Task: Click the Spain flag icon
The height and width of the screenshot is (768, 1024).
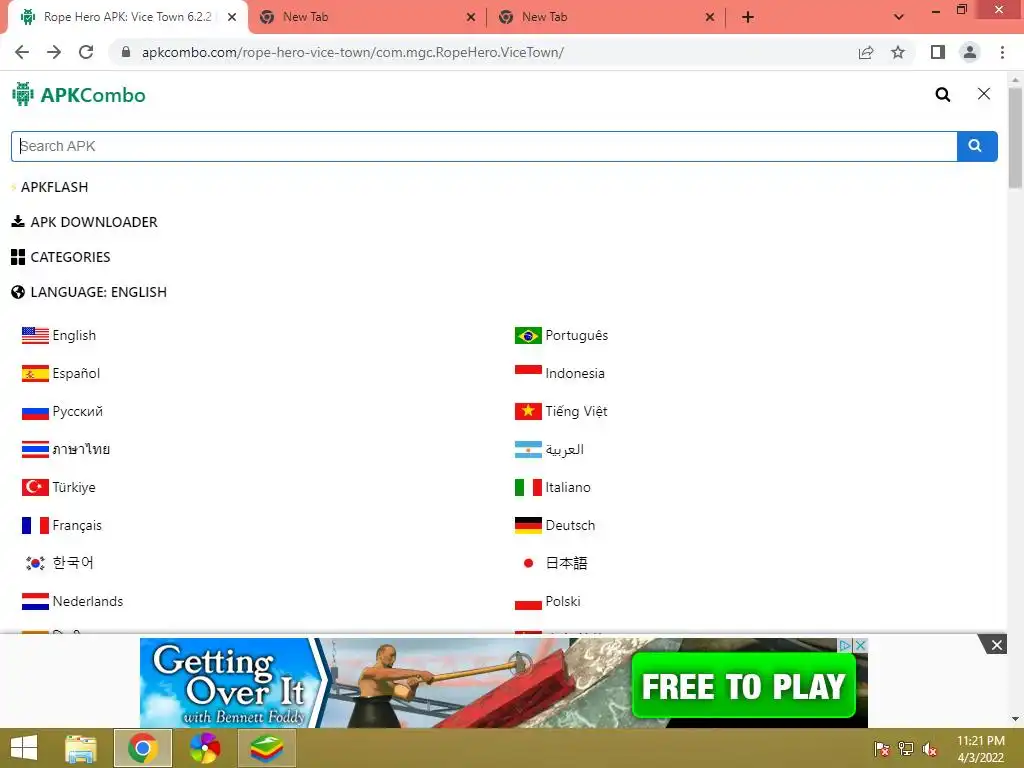Action: [35, 374]
